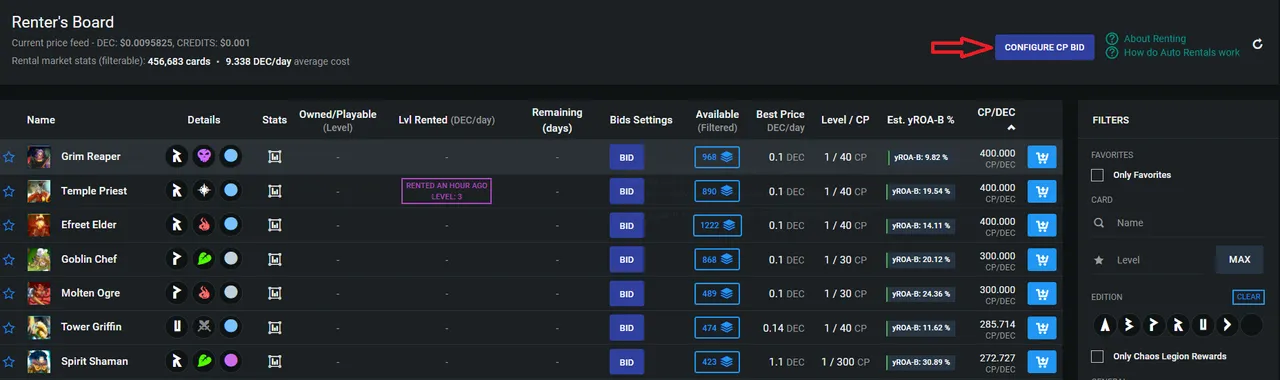Refresh the Renter's Board with reload icon

point(1258,45)
